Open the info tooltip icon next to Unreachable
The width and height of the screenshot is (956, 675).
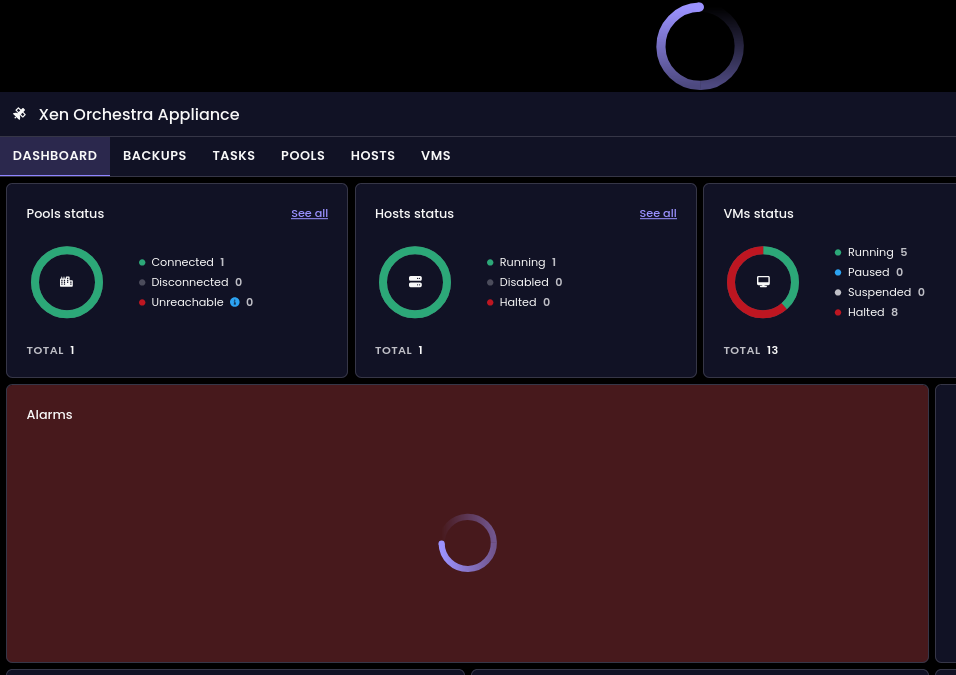point(233,302)
